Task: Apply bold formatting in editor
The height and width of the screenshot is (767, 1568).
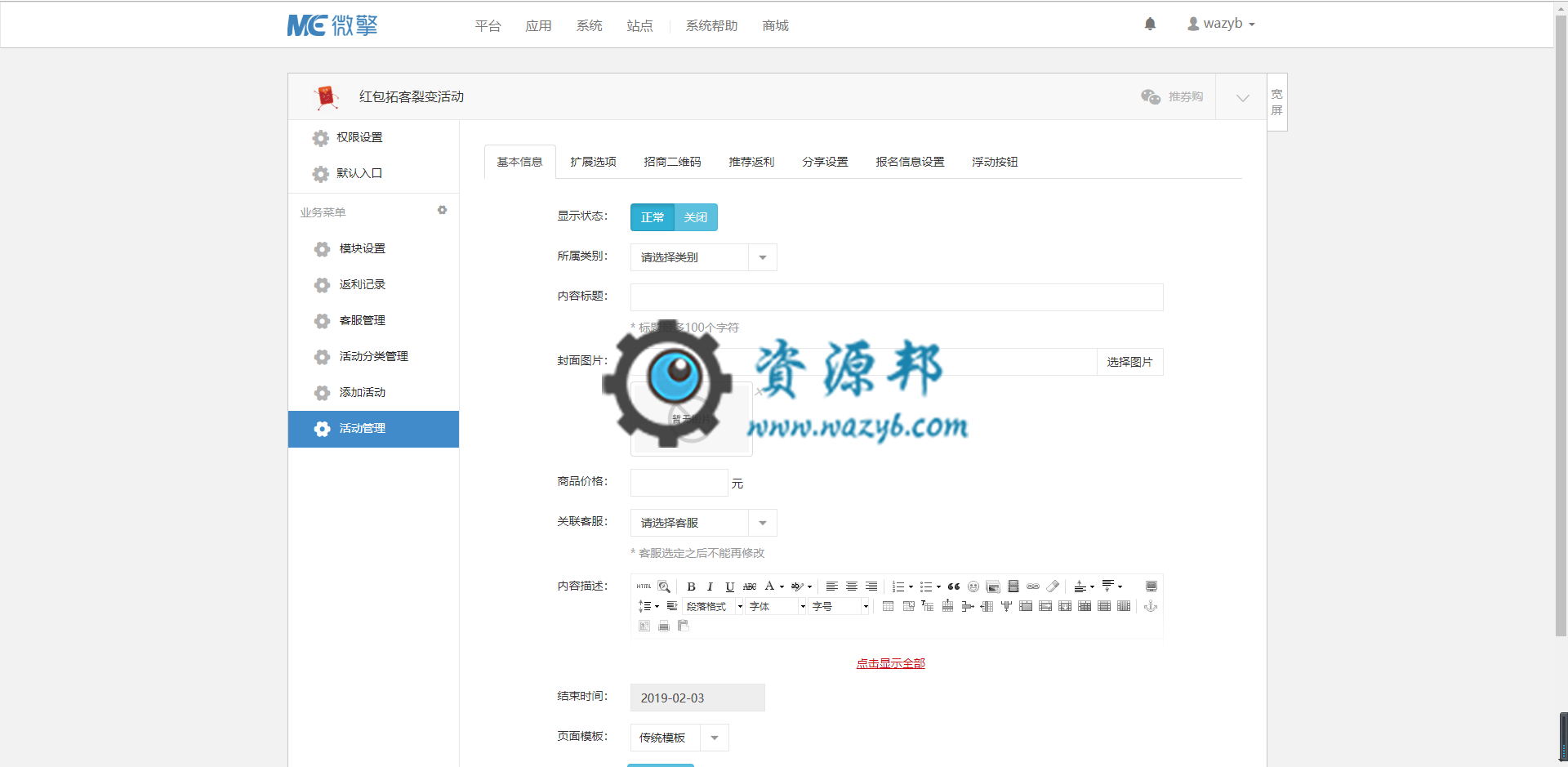Action: click(x=691, y=586)
